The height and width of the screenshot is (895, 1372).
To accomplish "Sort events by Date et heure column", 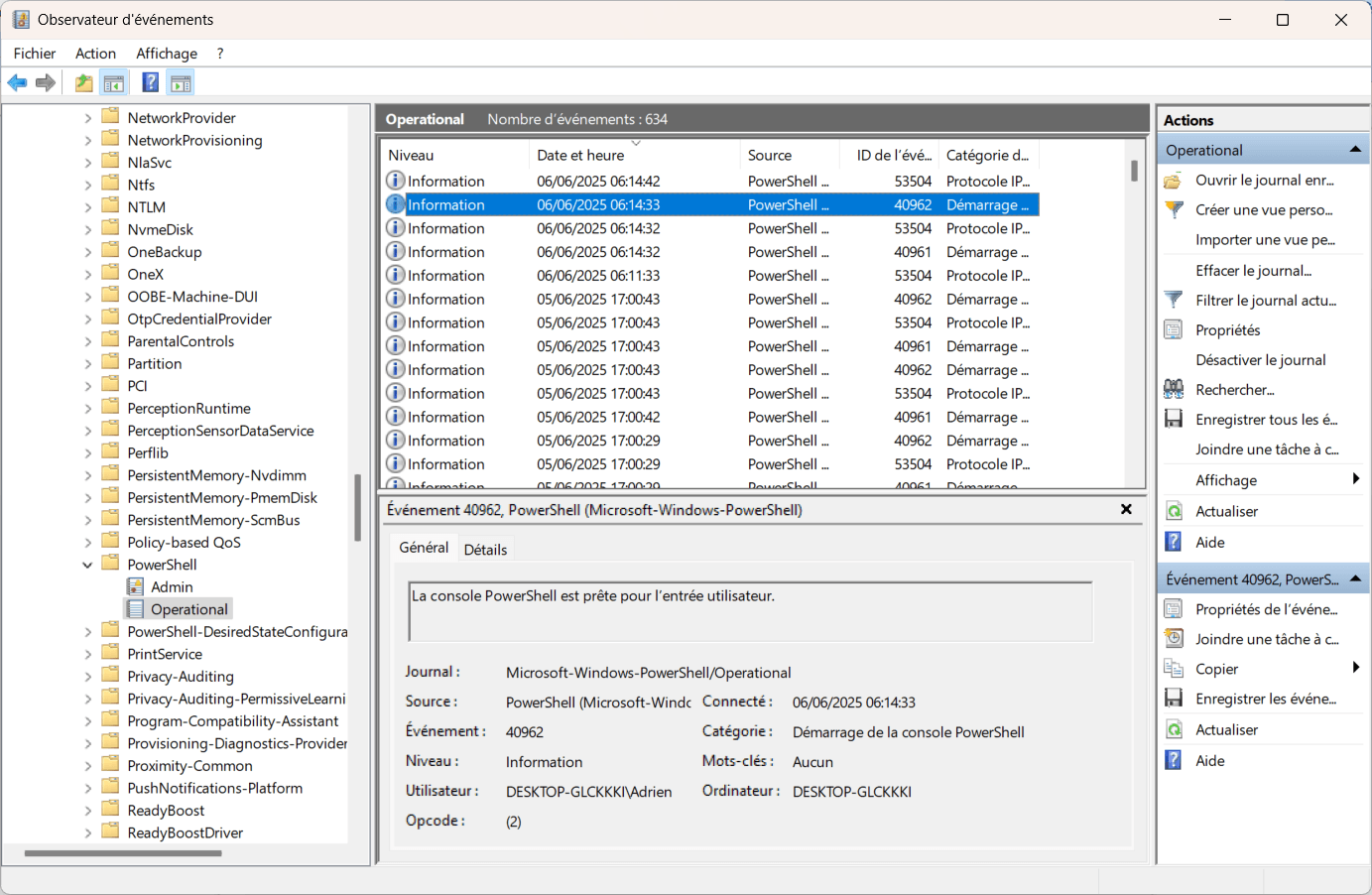I will click(634, 155).
